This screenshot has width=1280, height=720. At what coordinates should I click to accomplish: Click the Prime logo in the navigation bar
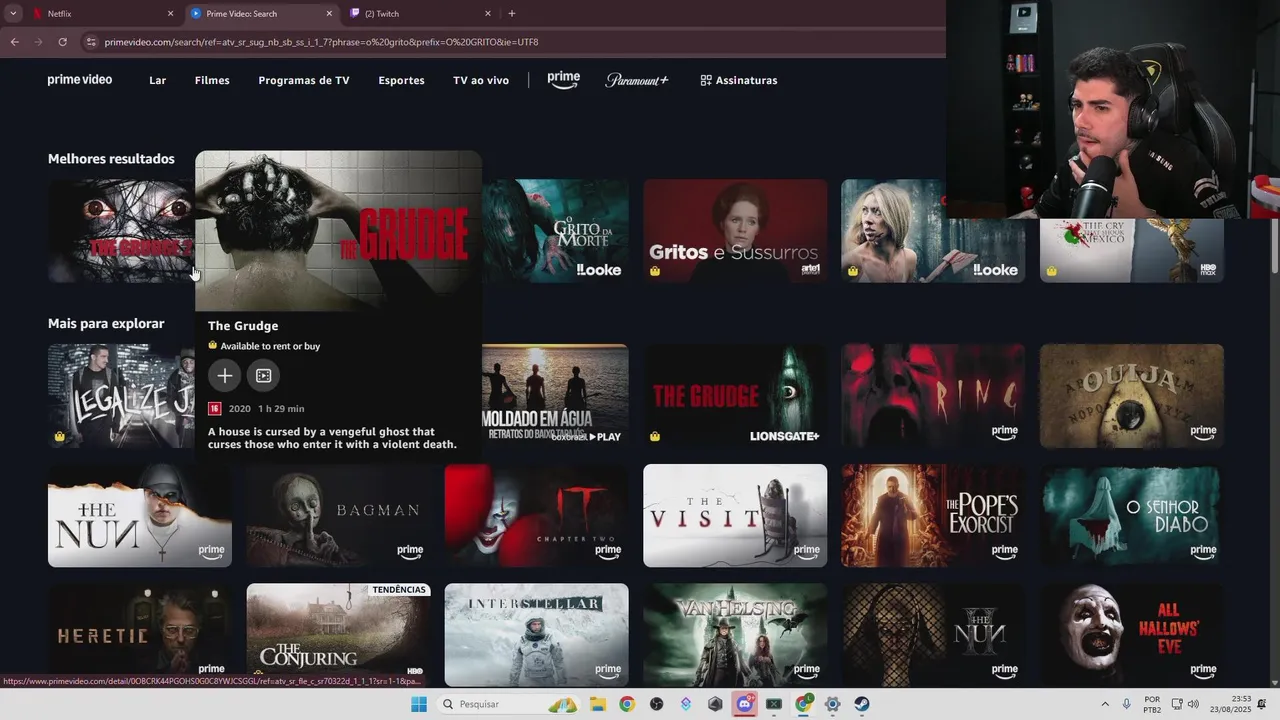564,80
